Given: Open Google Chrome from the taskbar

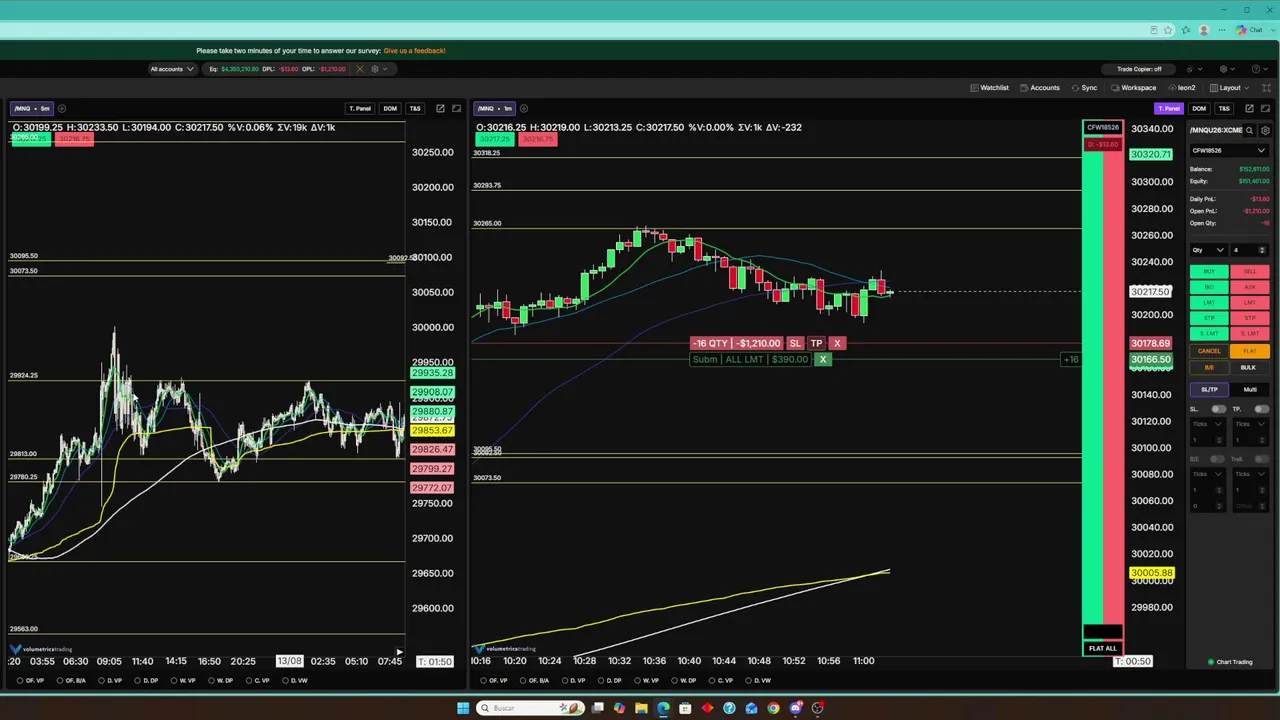Looking at the screenshot, I should point(773,708).
